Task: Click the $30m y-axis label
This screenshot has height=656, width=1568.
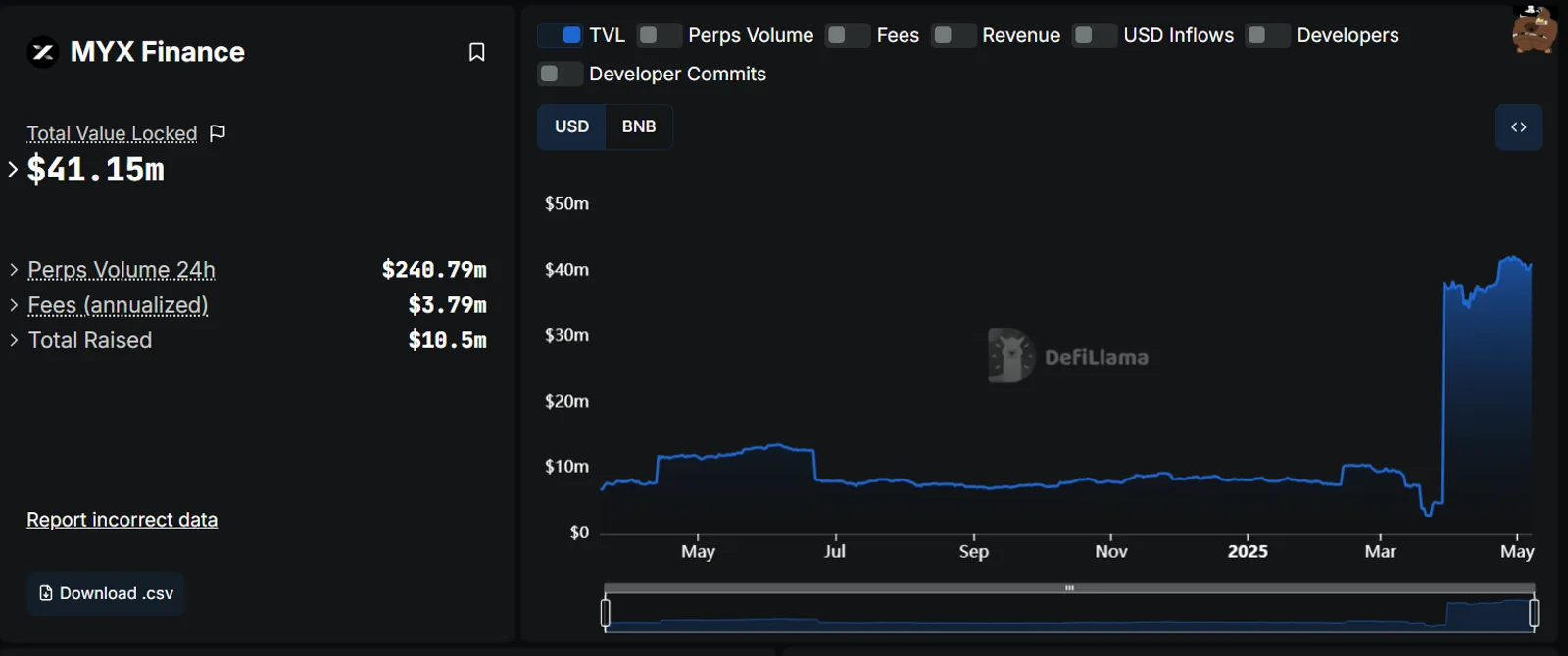Action: tap(566, 335)
